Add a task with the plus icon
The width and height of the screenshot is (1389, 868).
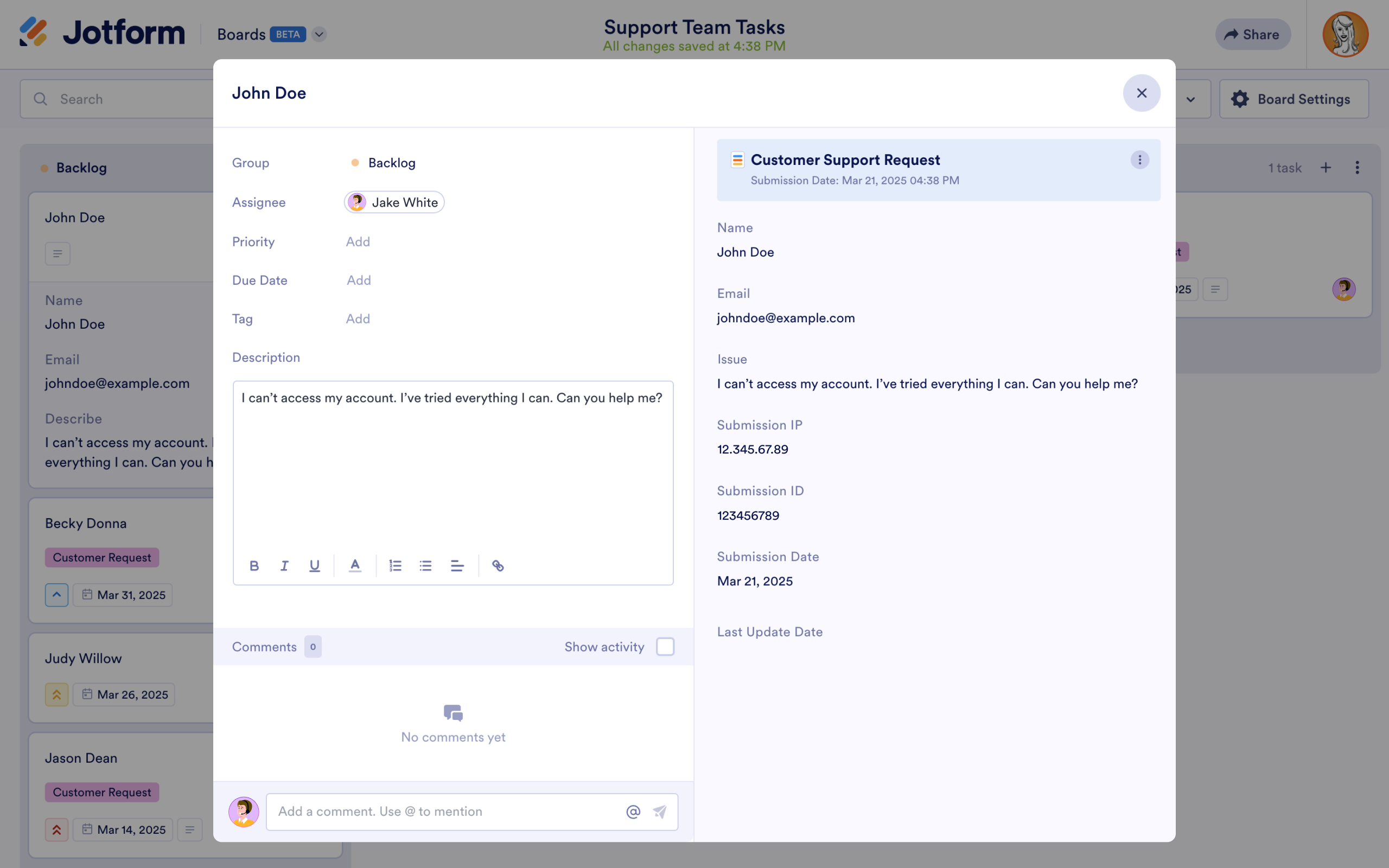[x=1326, y=168]
